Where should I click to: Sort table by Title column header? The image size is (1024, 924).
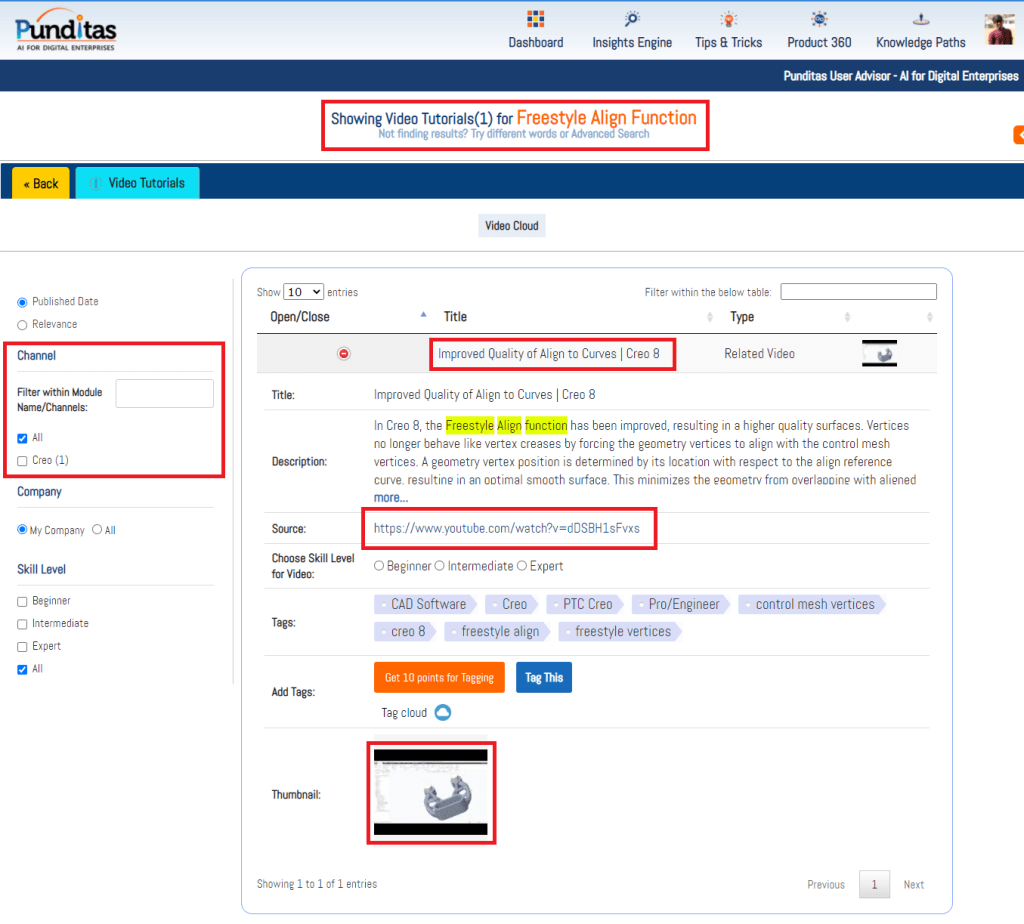pyautogui.click(x=455, y=317)
